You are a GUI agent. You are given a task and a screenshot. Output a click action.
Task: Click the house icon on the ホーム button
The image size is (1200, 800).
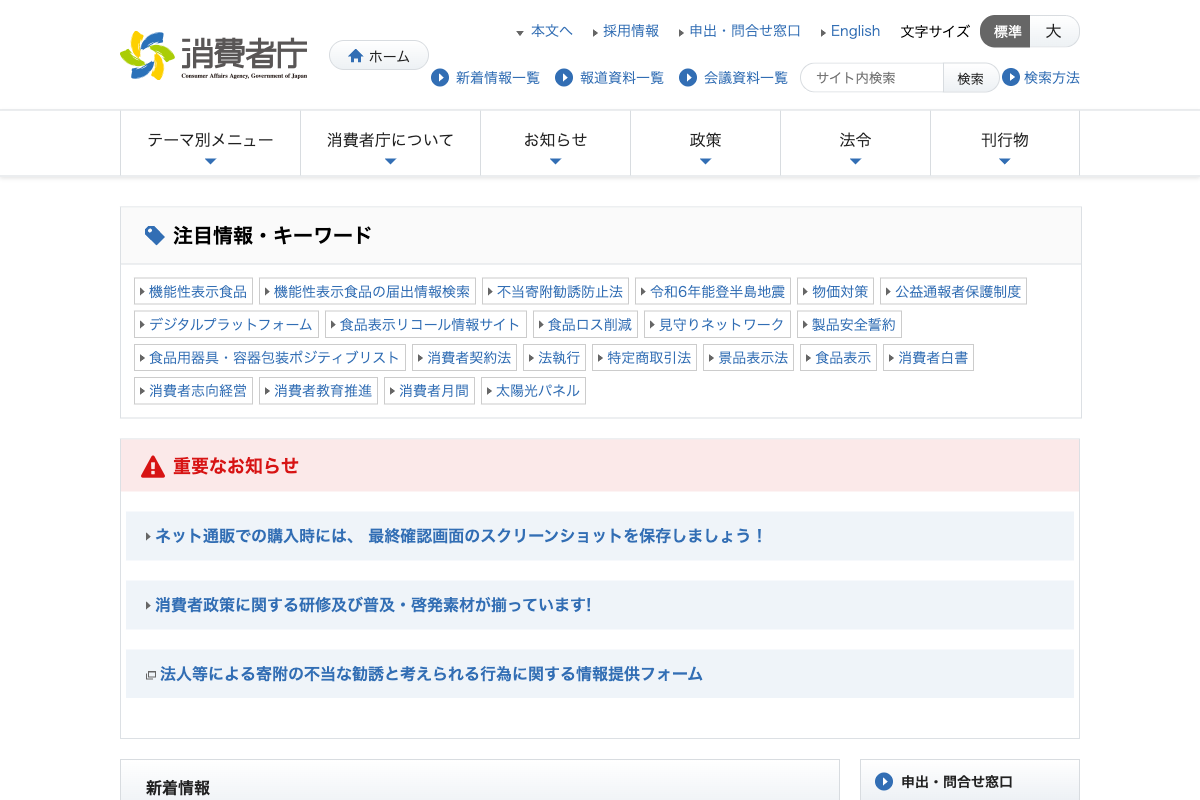[x=355, y=56]
